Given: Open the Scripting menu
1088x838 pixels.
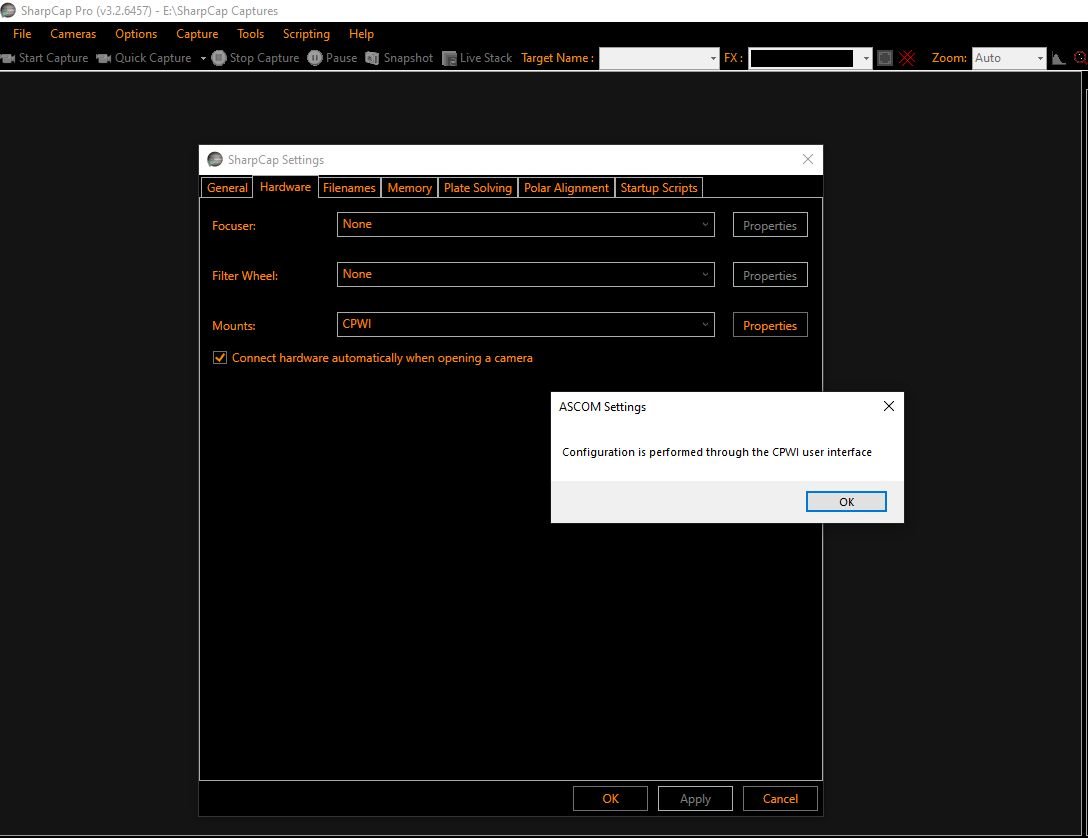Looking at the screenshot, I should point(306,34).
